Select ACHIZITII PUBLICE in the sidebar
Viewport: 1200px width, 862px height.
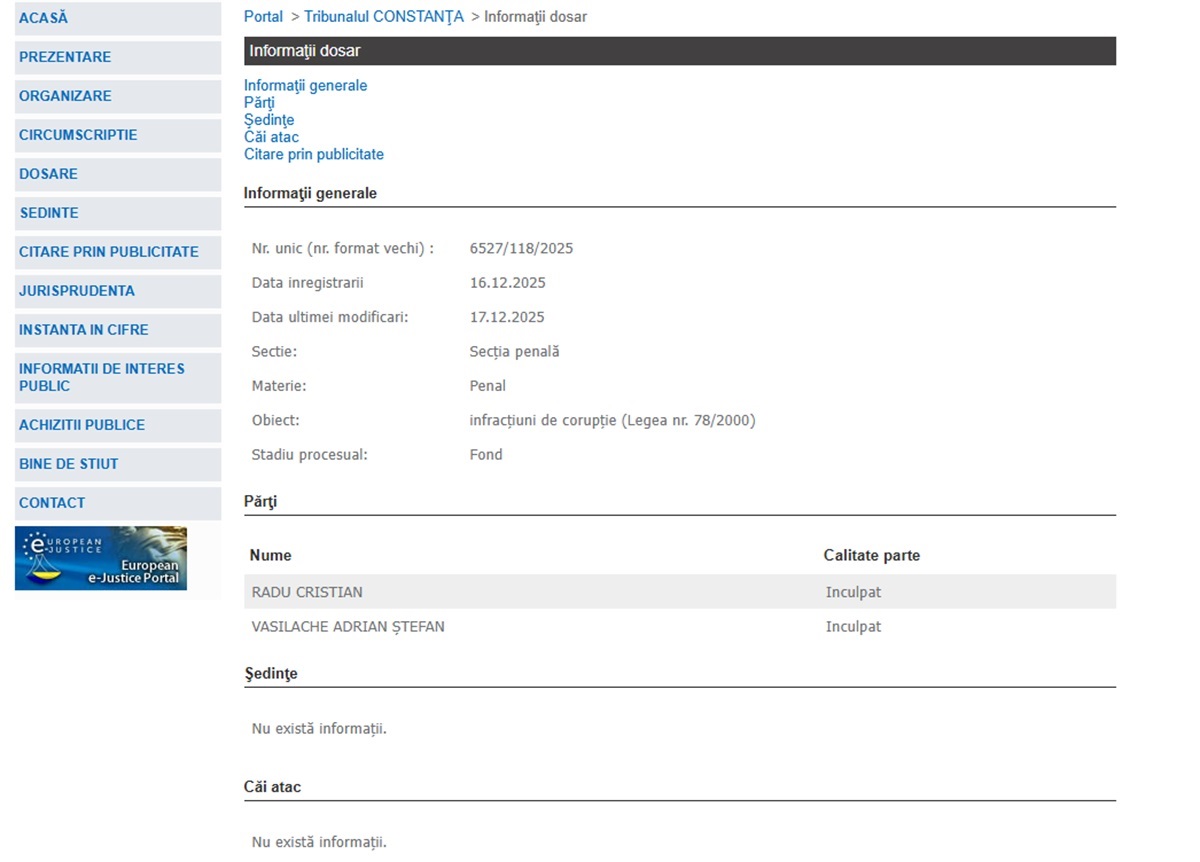[x=118, y=425]
